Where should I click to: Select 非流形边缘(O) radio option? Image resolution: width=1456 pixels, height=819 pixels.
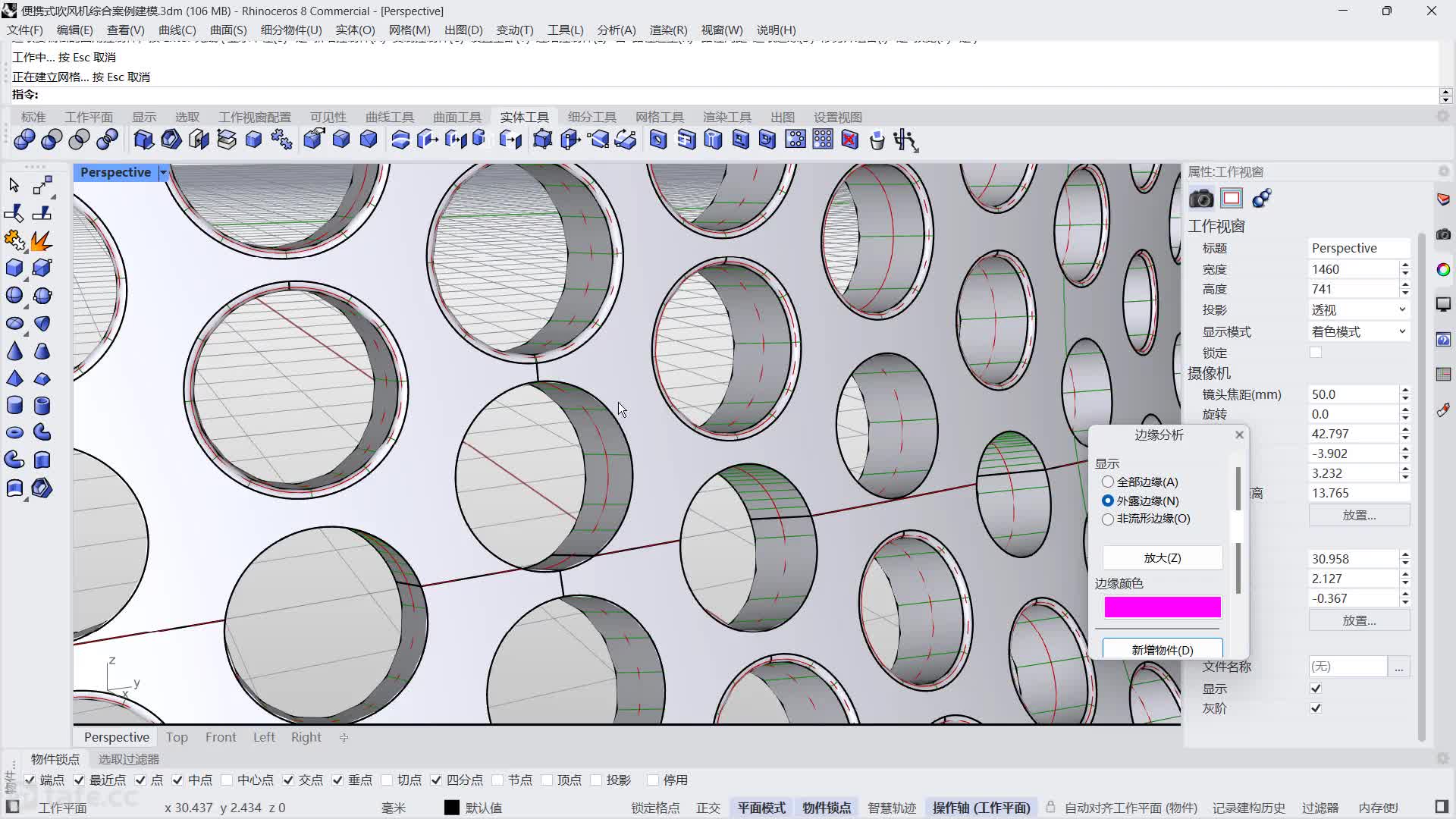tap(1108, 519)
